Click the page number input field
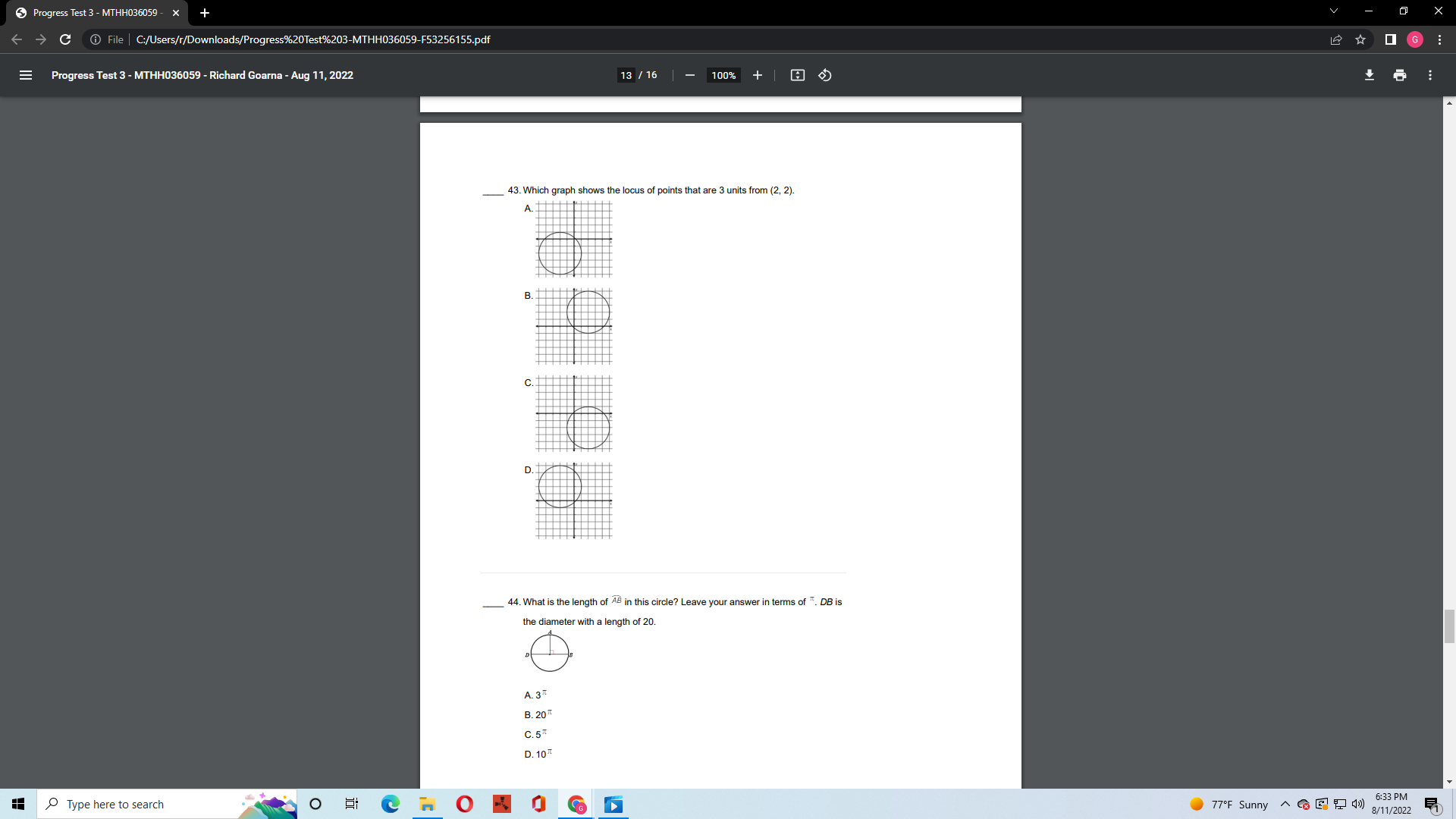 coord(626,75)
